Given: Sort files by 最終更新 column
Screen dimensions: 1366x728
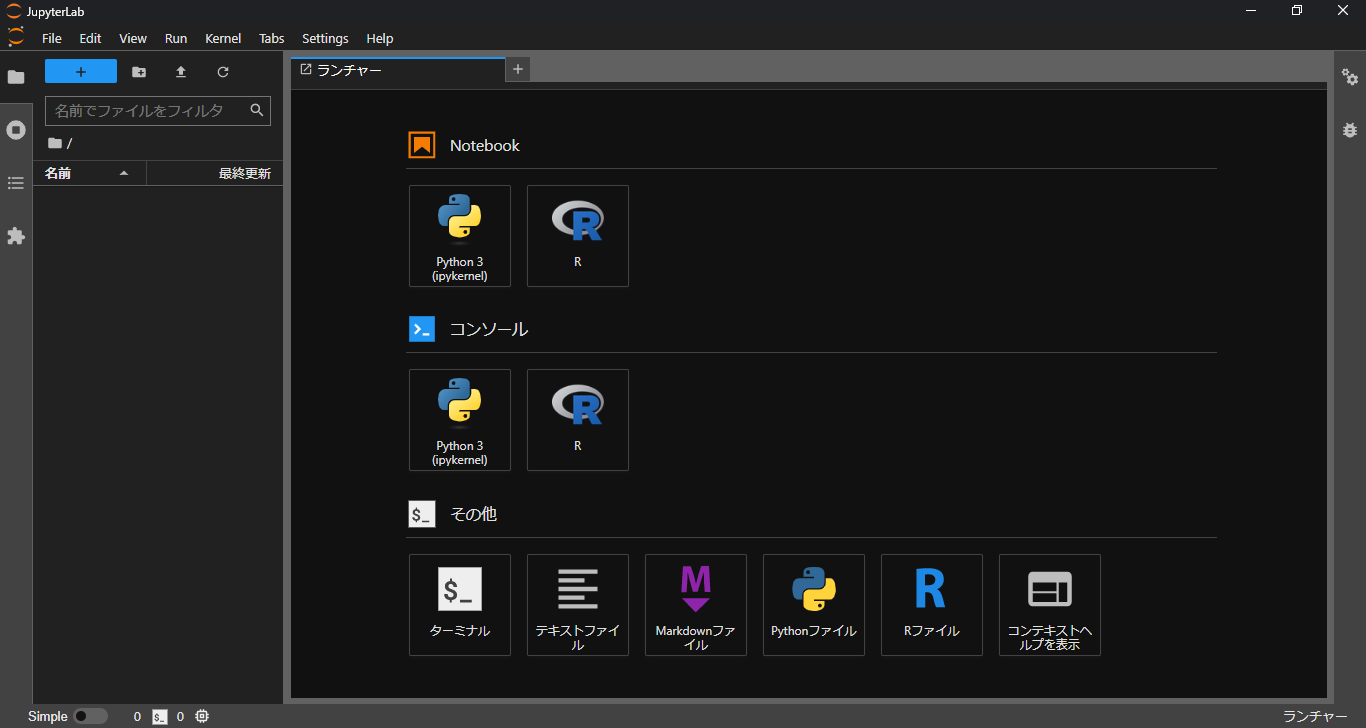Looking at the screenshot, I should pos(215,173).
